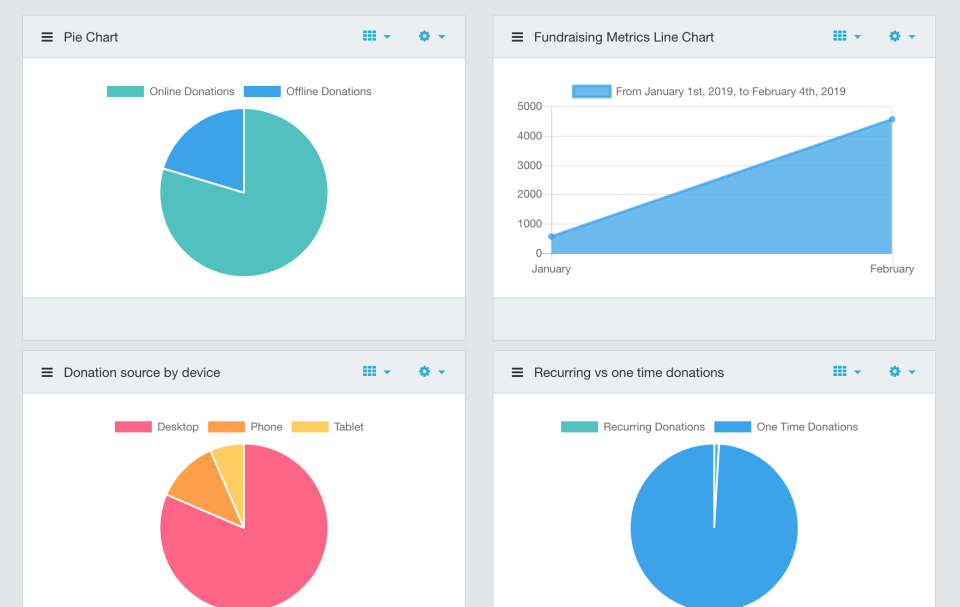Image resolution: width=960 pixels, height=607 pixels.
Task: Toggle Online Donations legend item
Action: tap(171, 91)
